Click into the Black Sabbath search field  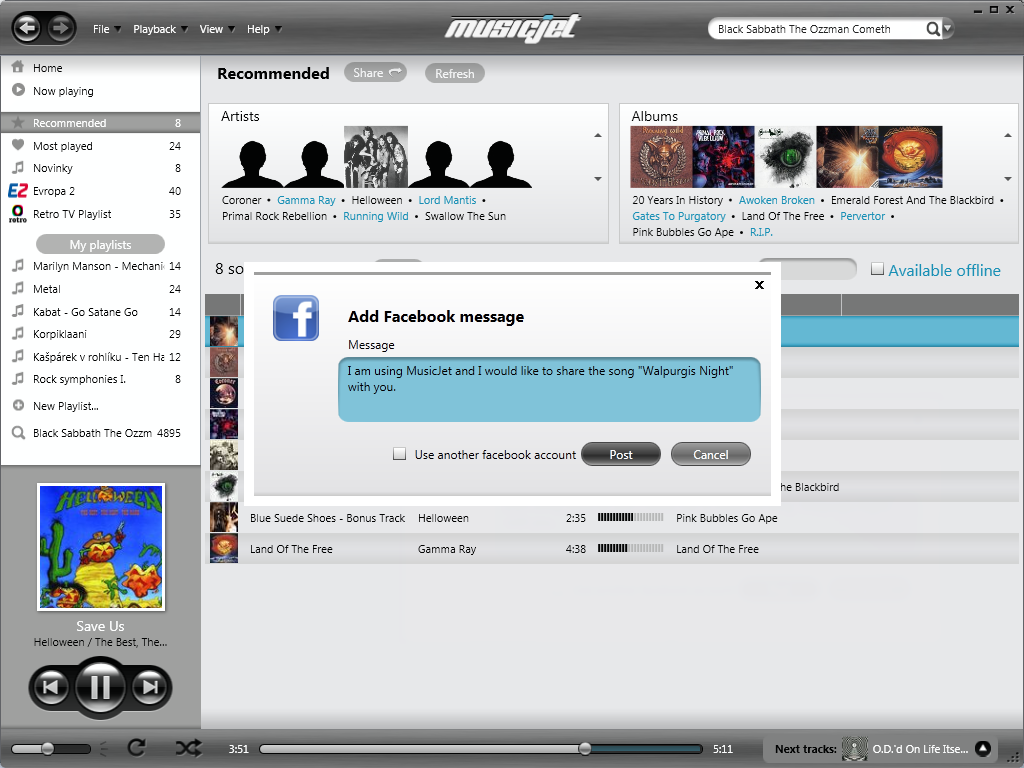click(818, 29)
